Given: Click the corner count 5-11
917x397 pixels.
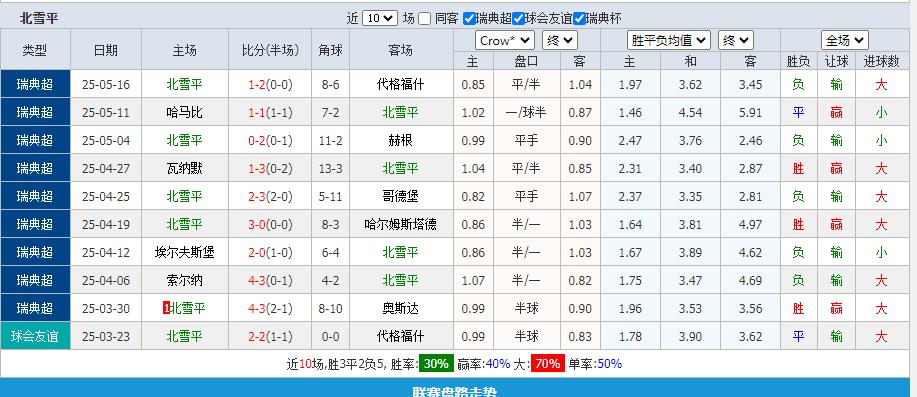Looking at the screenshot, I should point(330,197).
